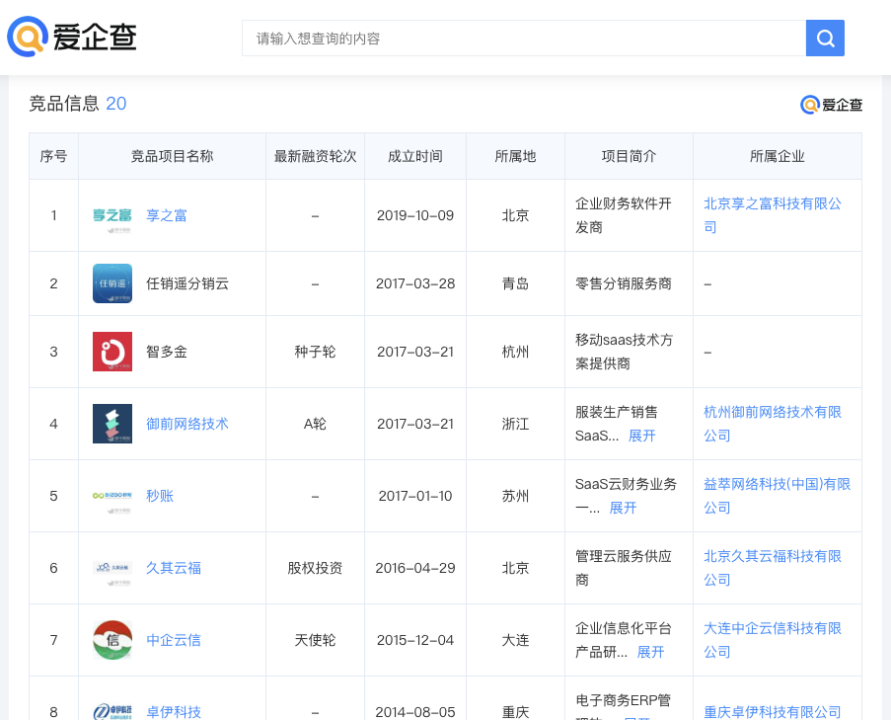
Task: Click the 种子轮 funding round cell
Action: coord(315,352)
